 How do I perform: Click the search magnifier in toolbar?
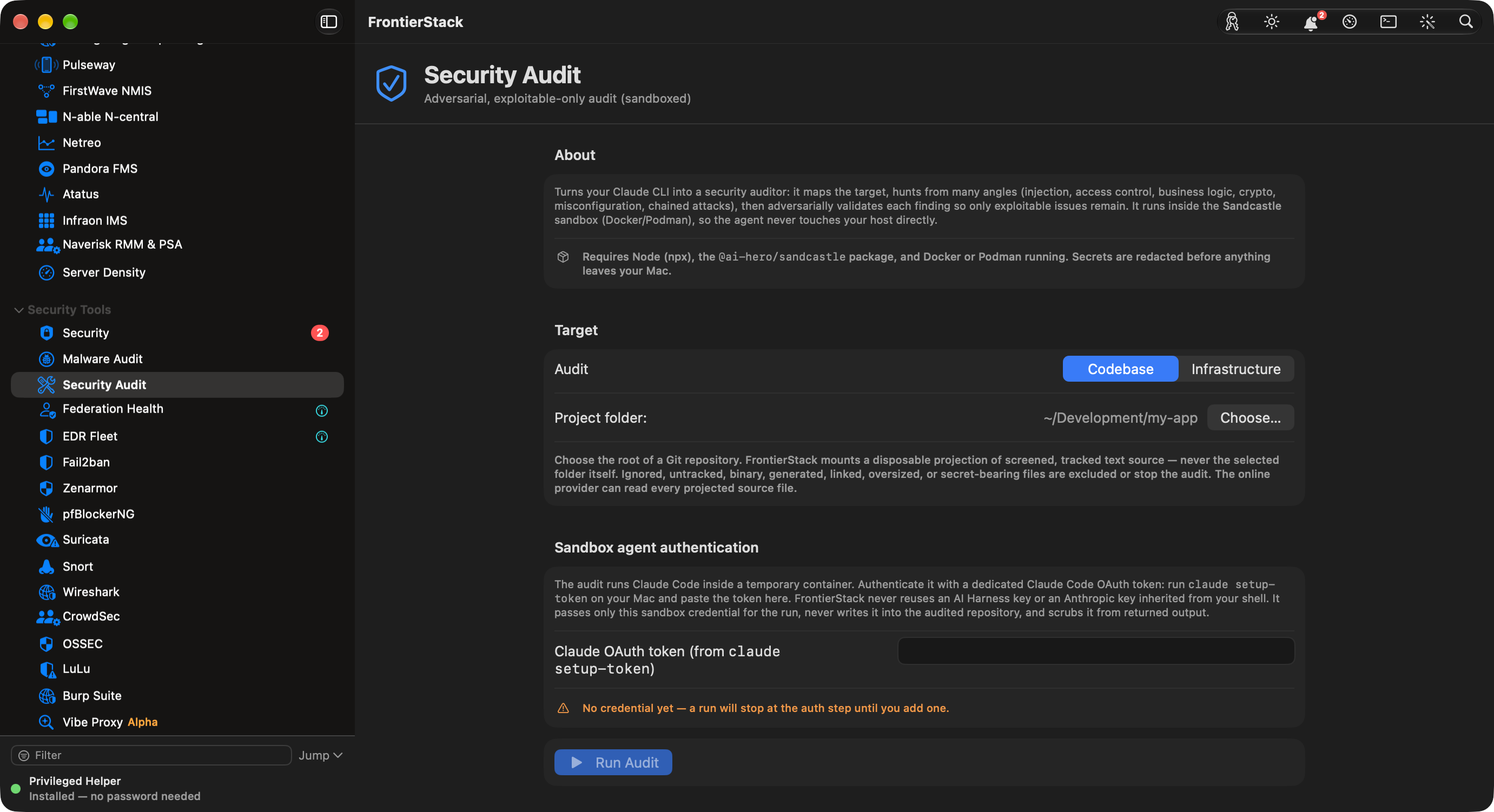[x=1465, y=22]
